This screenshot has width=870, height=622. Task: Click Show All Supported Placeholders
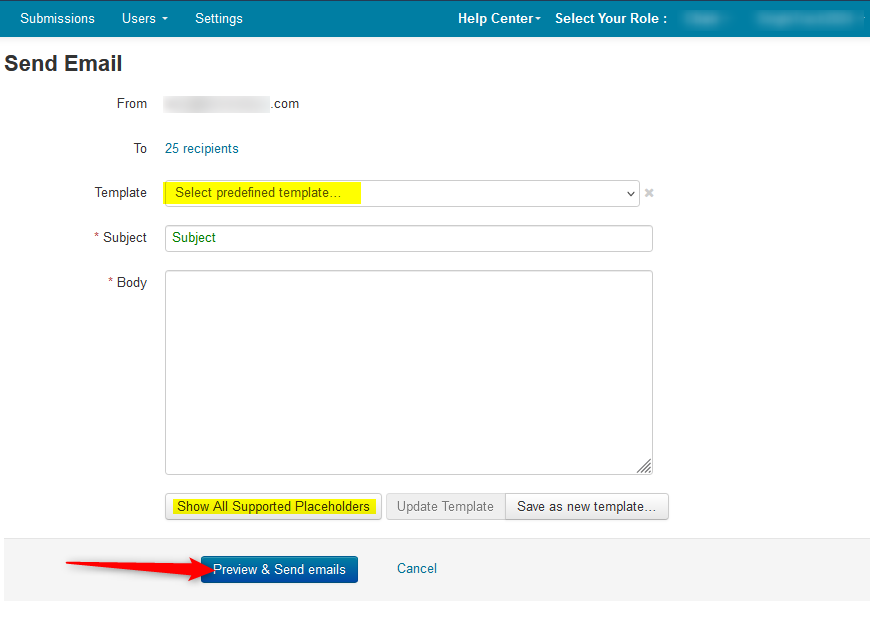point(272,506)
